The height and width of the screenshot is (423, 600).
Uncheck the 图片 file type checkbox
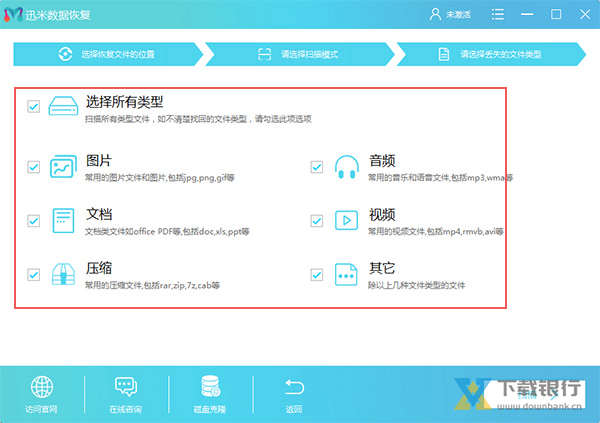click(34, 167)
